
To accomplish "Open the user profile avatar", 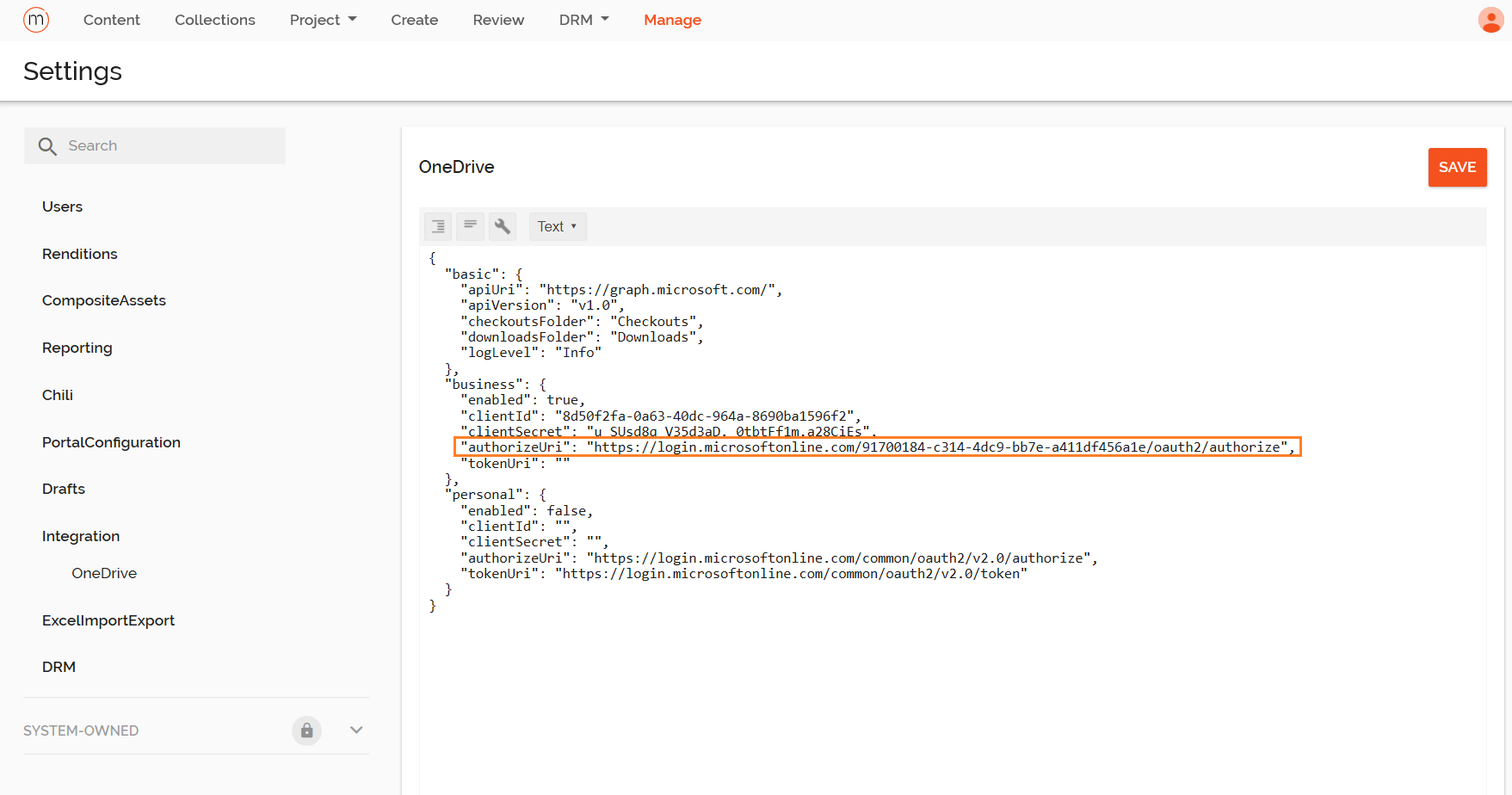I will 1490,20.
